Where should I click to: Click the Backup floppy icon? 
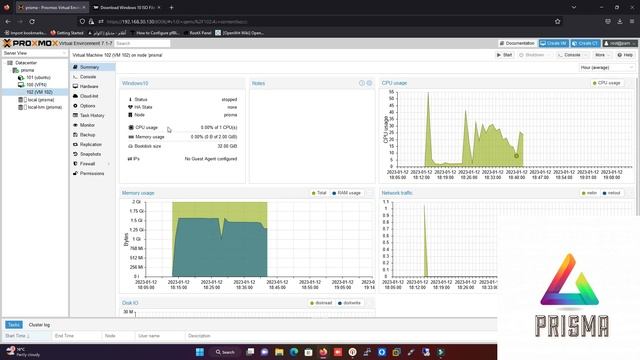75,135
